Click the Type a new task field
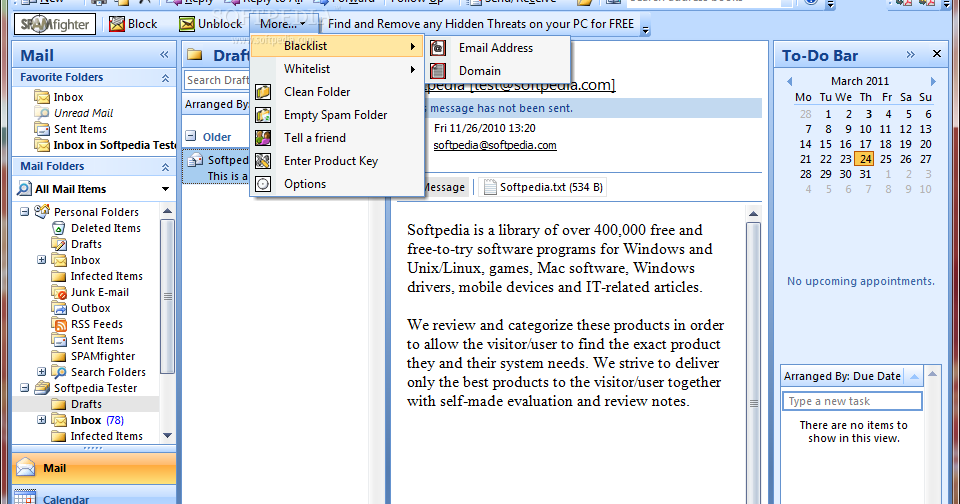Screen dimensions: 960x504 point(852,402)
